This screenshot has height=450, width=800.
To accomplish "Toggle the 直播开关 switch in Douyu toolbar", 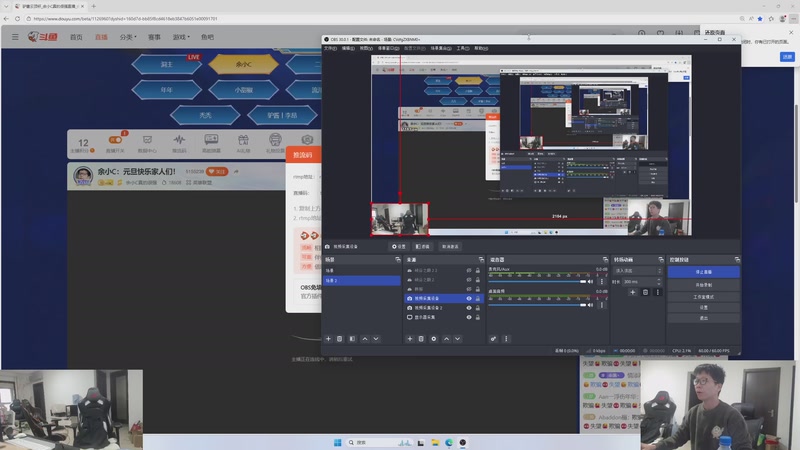I will pos(115,140).
